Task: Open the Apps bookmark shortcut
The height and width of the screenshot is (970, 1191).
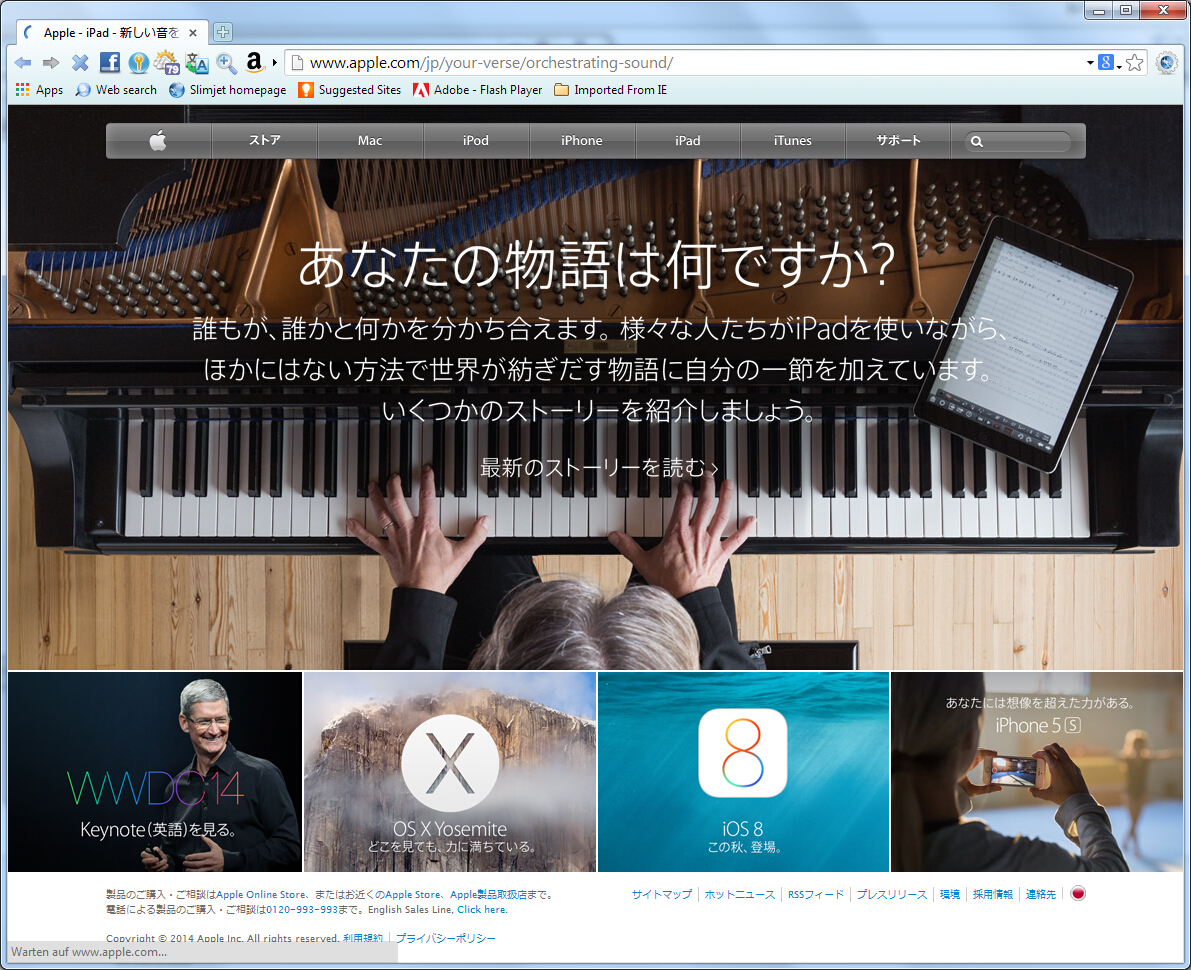Action: (x=39, y=90)
